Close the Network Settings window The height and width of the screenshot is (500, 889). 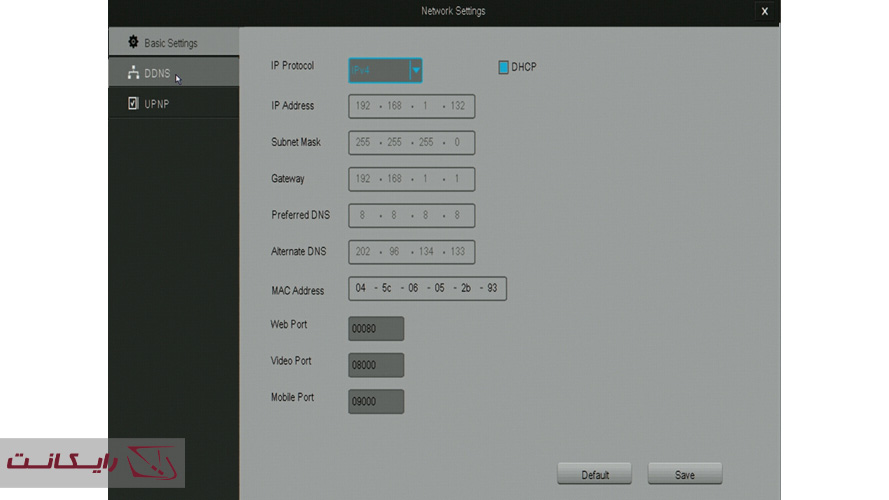click(x=764, y=11)
